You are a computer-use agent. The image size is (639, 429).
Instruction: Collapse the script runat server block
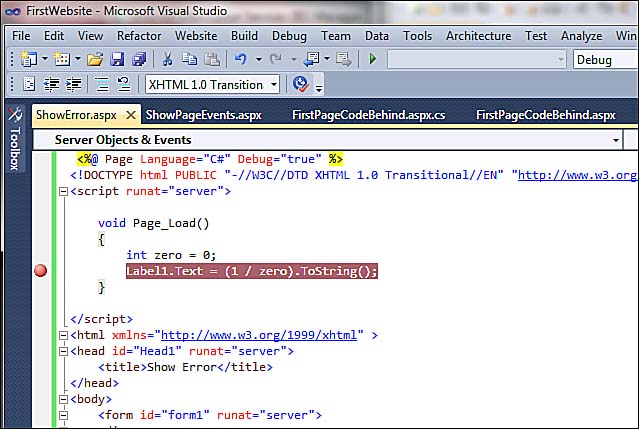point(63,191)
